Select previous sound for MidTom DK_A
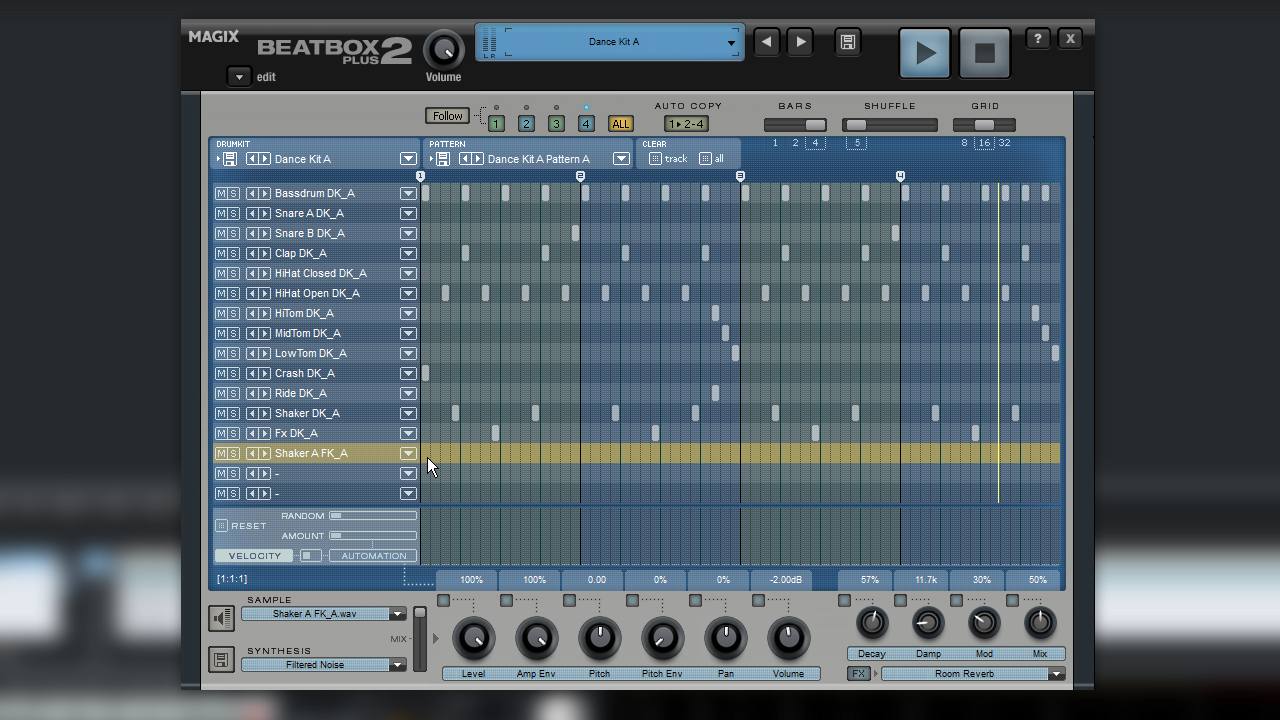 tap(252, 333)
